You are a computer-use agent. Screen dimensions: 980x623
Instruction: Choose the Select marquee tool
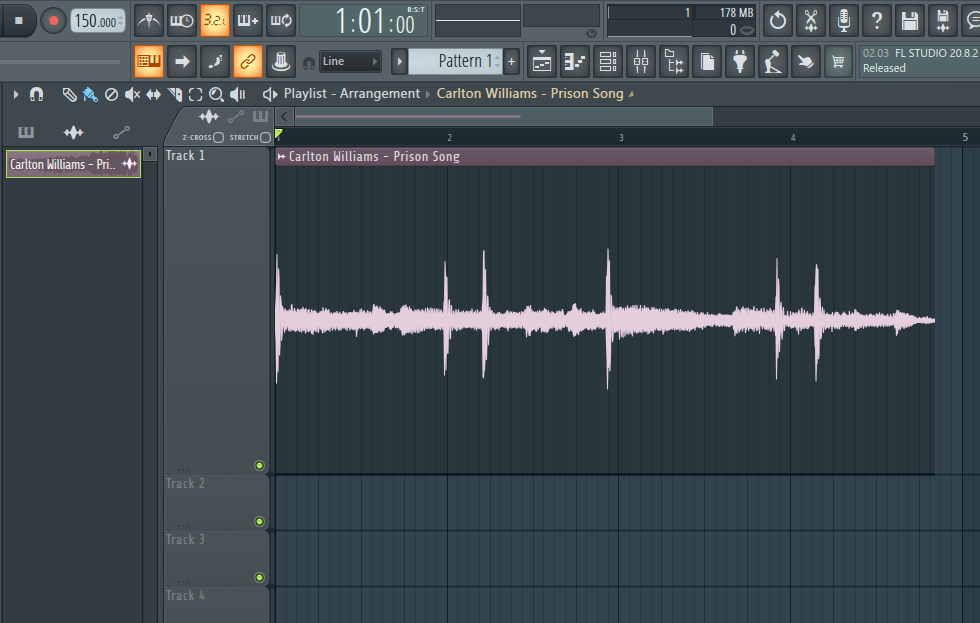tap(196, 94)
